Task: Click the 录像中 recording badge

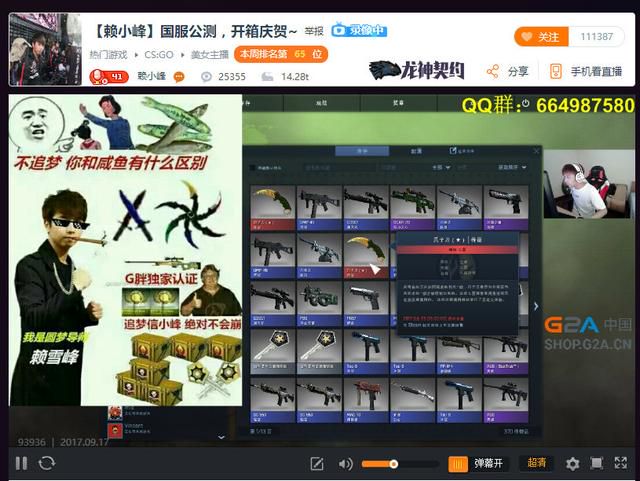Action: pyautogui.click(x=359, y=30)
